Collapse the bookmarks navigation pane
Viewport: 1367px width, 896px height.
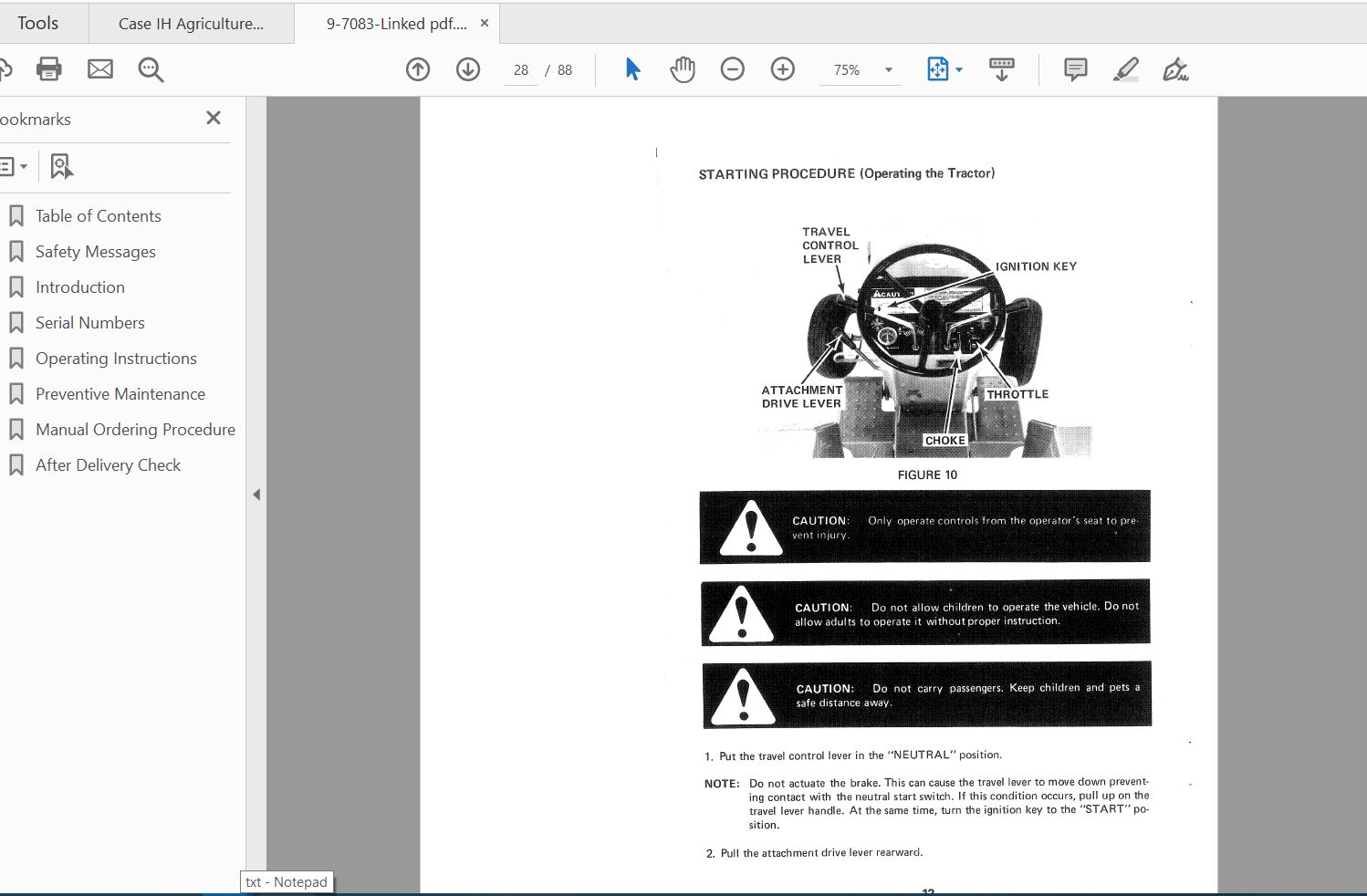(256, 494)
